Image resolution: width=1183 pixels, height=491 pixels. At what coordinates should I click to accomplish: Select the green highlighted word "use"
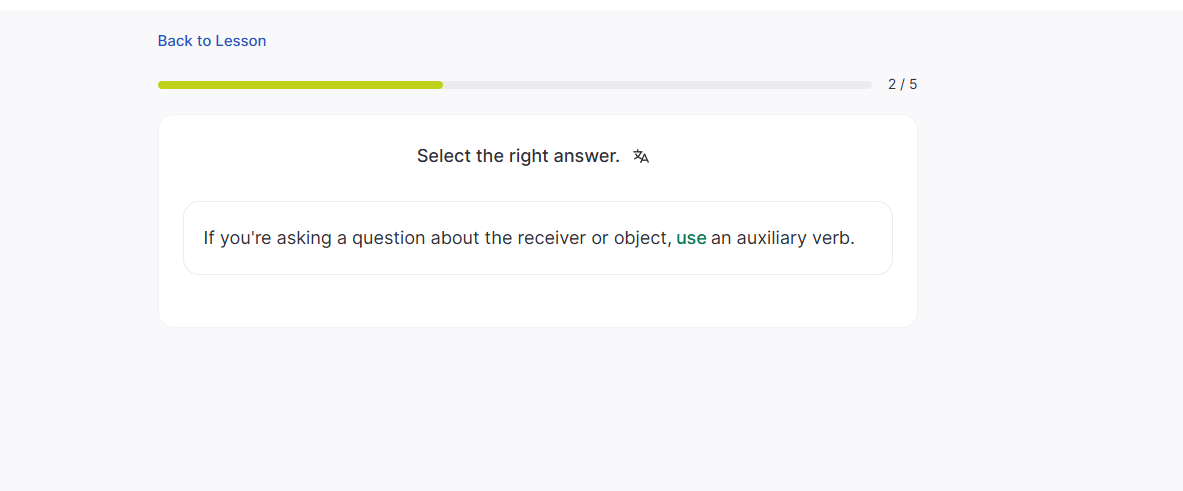click(691, 238)
